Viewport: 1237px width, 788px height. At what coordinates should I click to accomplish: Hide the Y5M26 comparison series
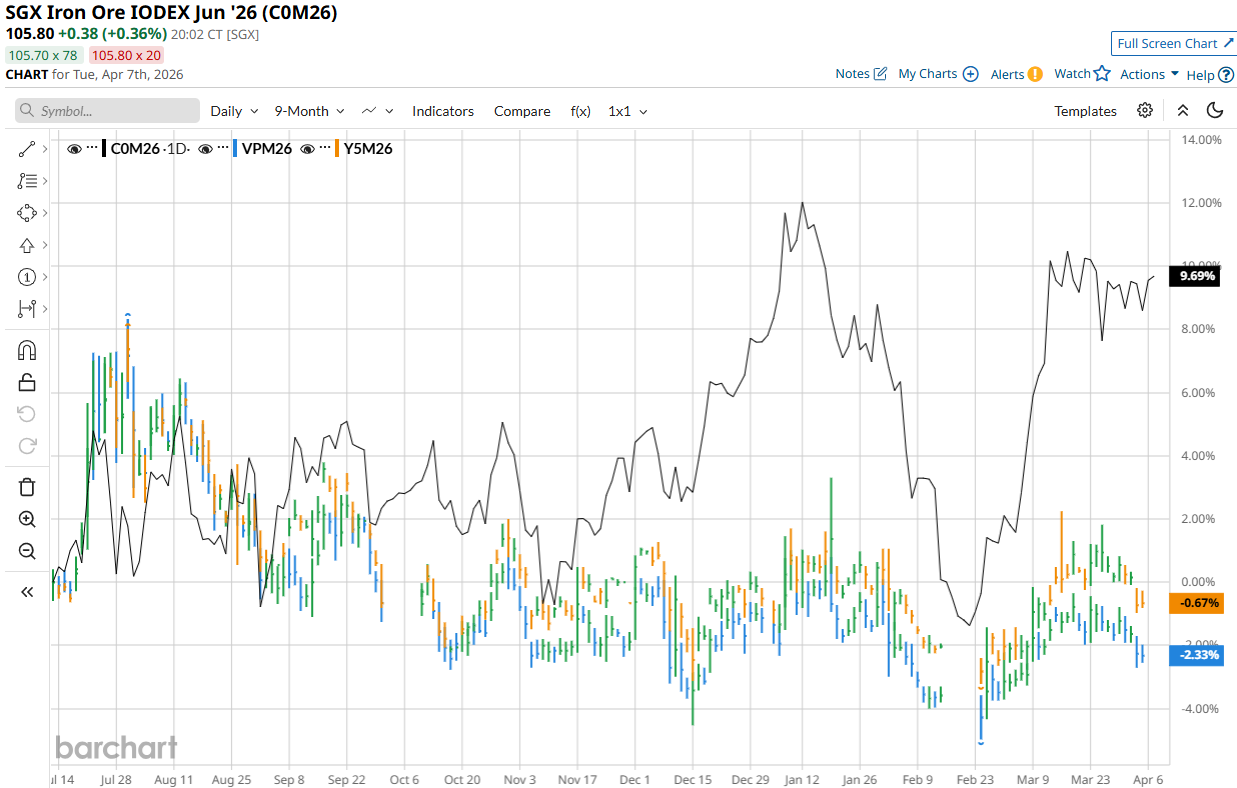click(x=308, y=149)
